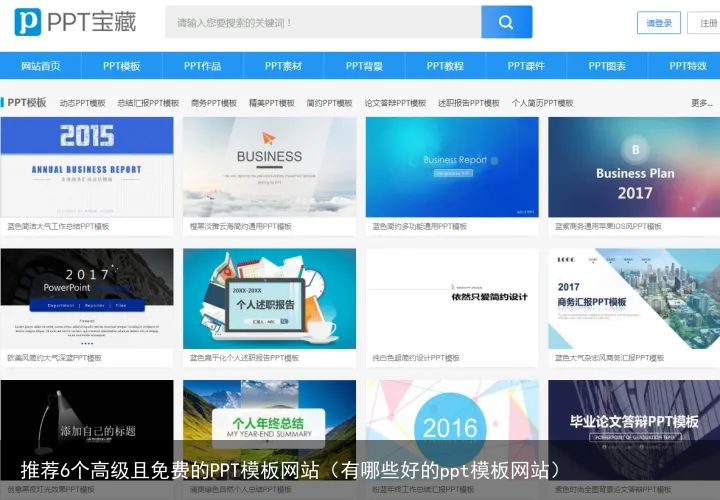The width and height of the screenshot is (720, 500).
Task: Click the PPT宝藏 logo icon
Action: (28, 22)
